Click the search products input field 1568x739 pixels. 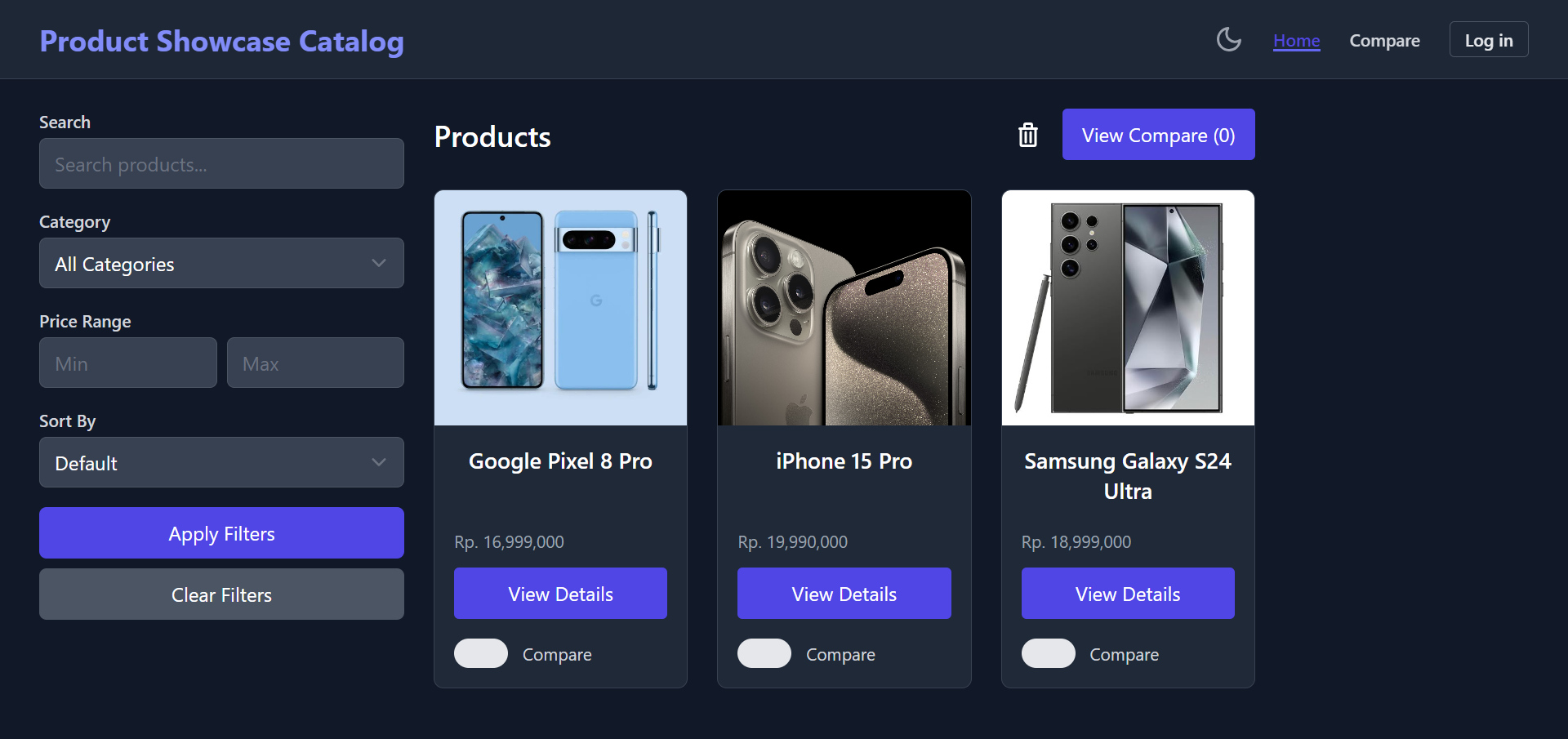[x=221, y=163]
